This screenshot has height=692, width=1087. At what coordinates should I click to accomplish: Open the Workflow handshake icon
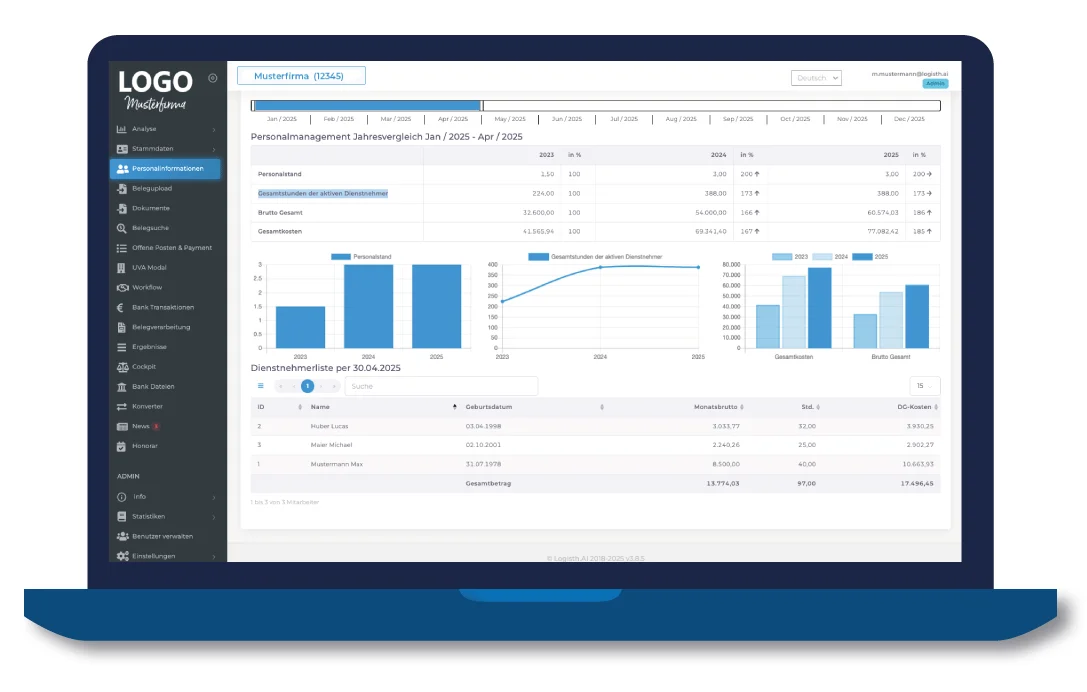pos(123,288)
